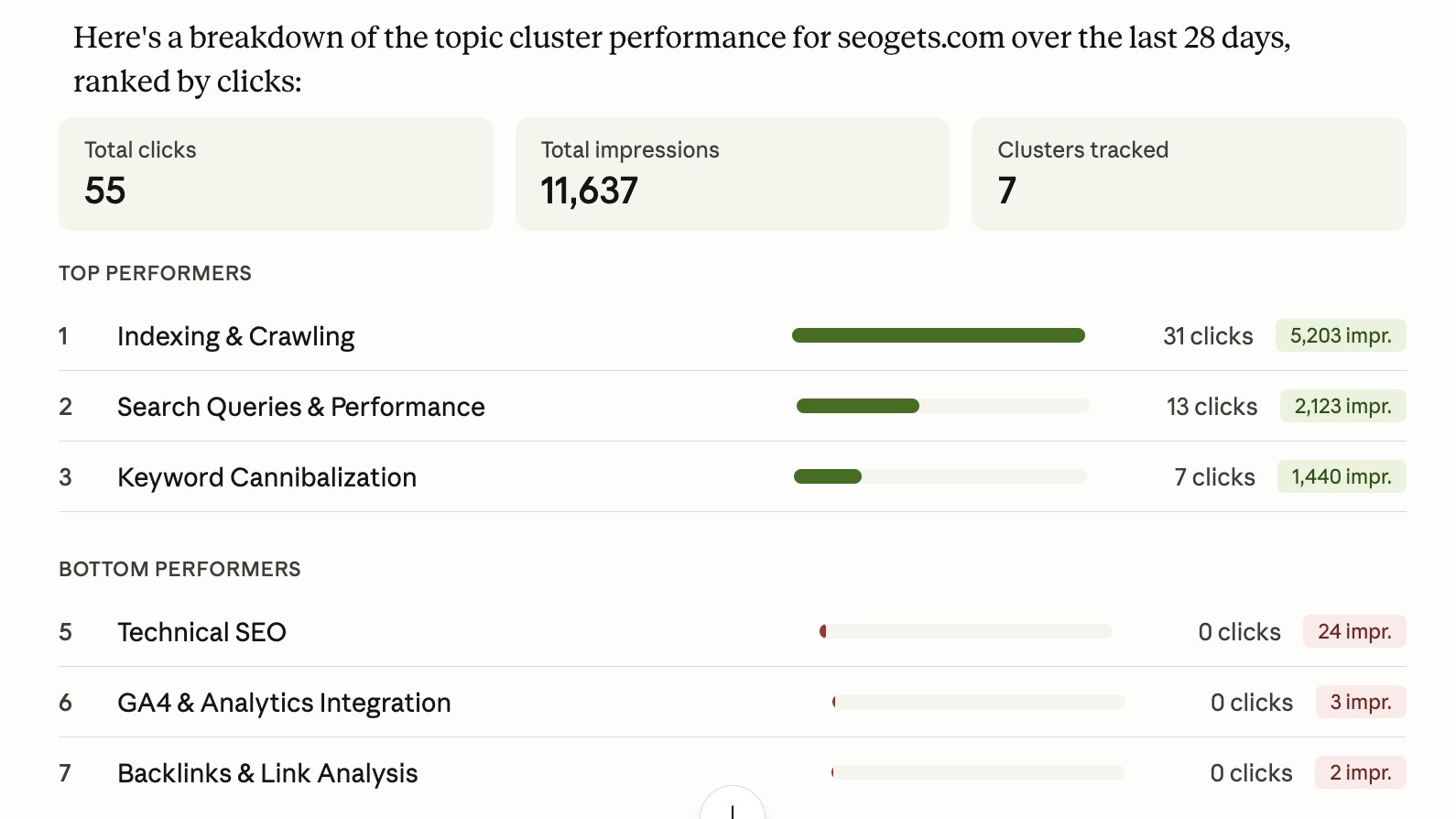
Task: Click the Bottom Performers section heading
Action: tap(179, 569)
